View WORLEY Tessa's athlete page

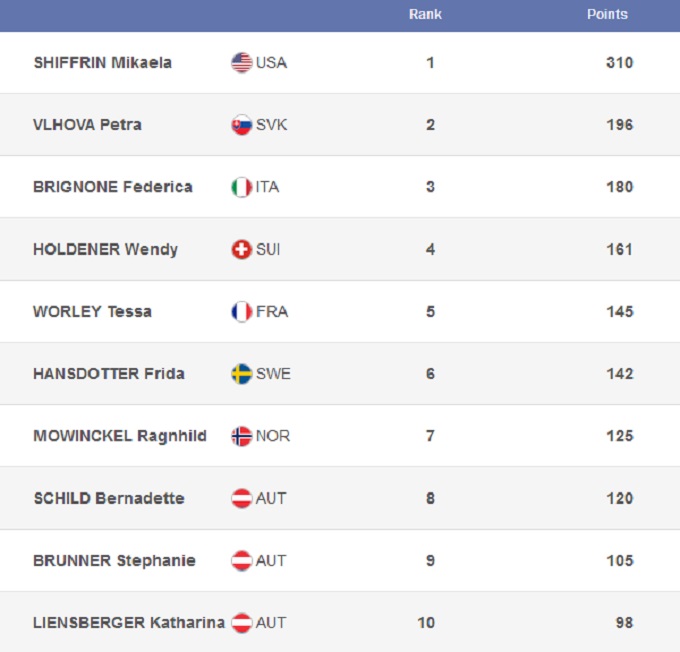(92, 311)
